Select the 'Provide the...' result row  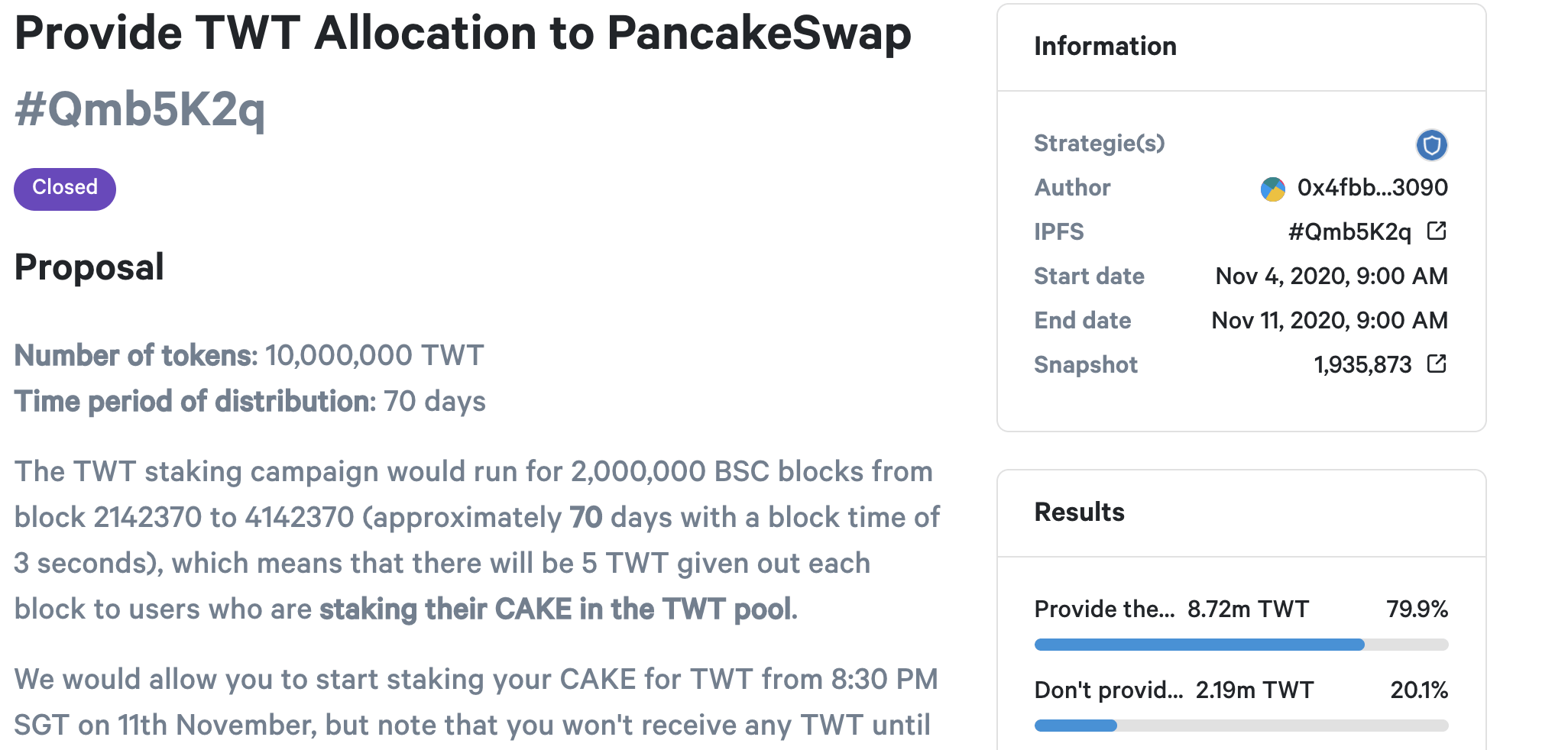coord(1241,609)
